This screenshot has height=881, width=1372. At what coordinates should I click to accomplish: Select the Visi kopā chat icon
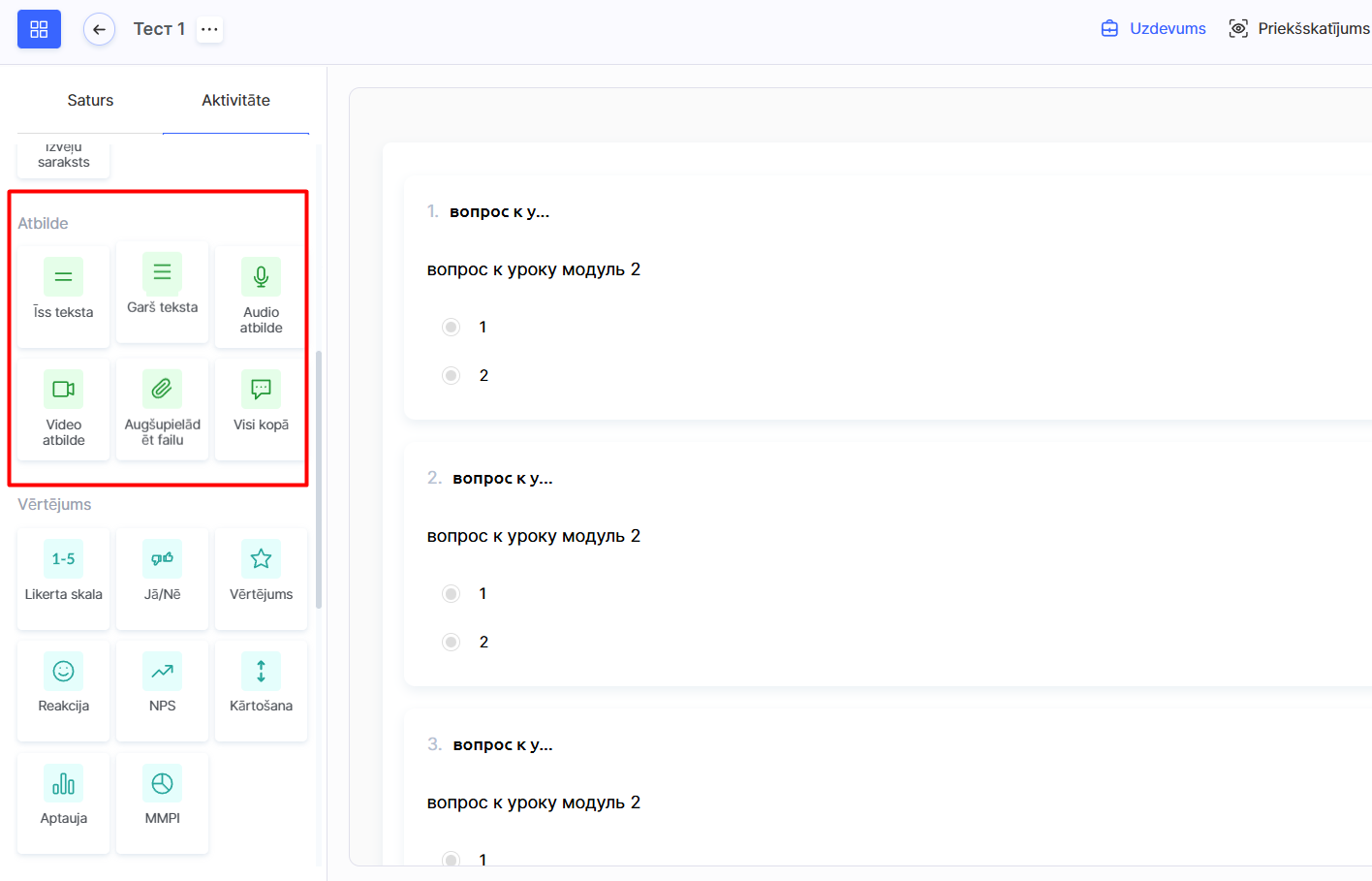tap(261, 390)
